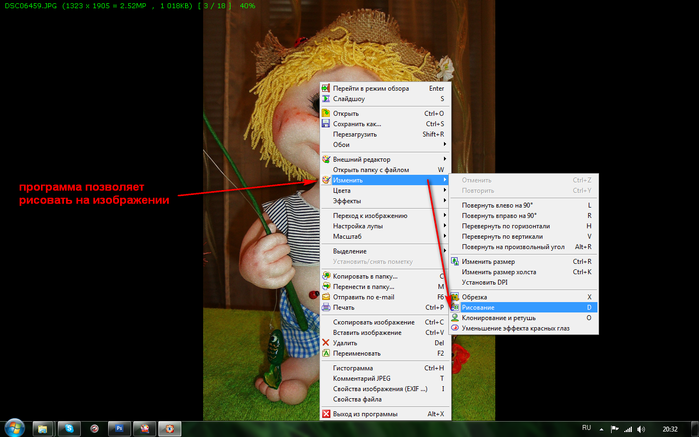
Task: Choose Открыть папку с файлом
Action: (x=386, y=169)
